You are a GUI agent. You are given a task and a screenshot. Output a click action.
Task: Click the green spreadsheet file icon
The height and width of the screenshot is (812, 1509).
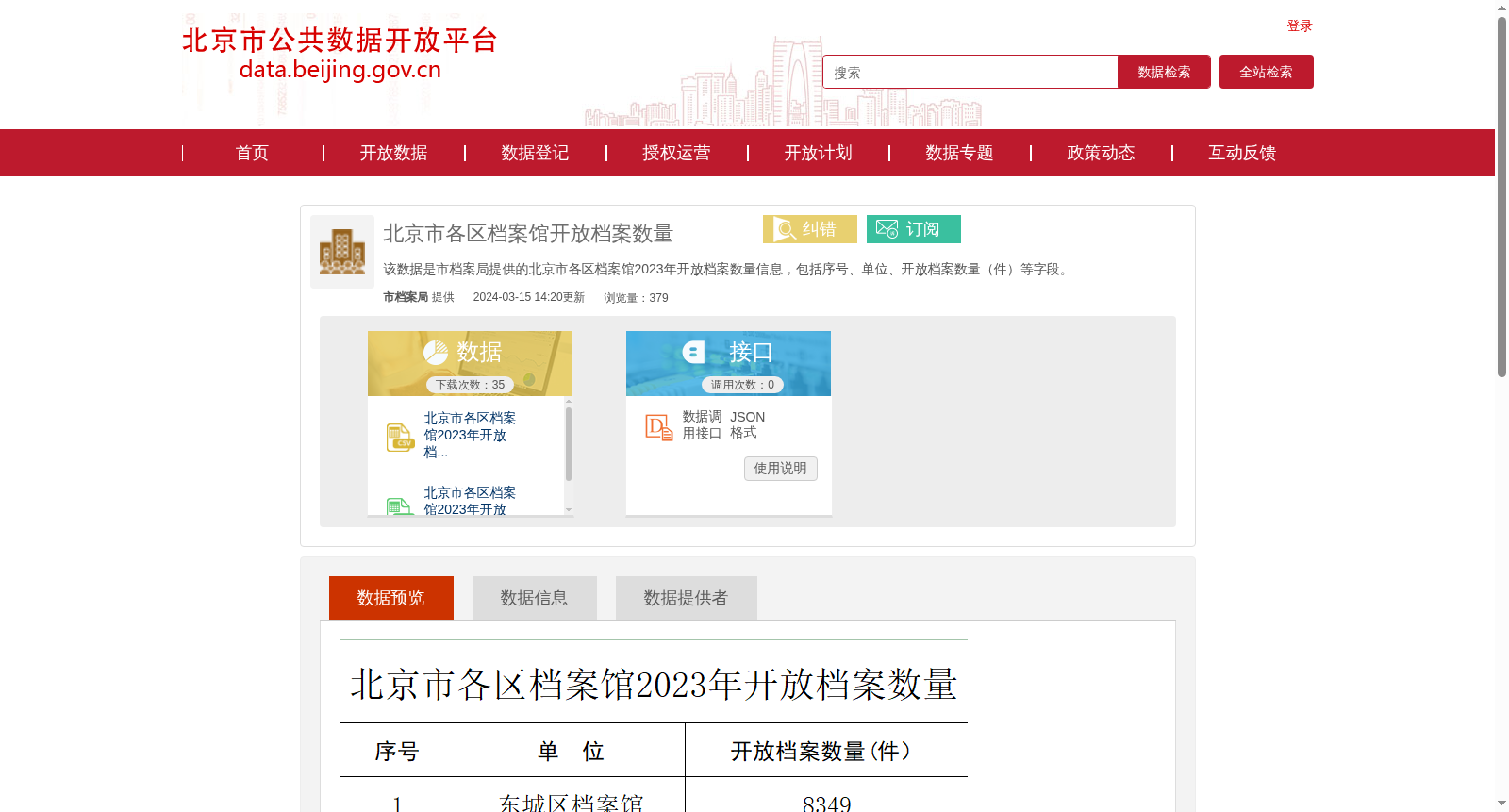399,506
